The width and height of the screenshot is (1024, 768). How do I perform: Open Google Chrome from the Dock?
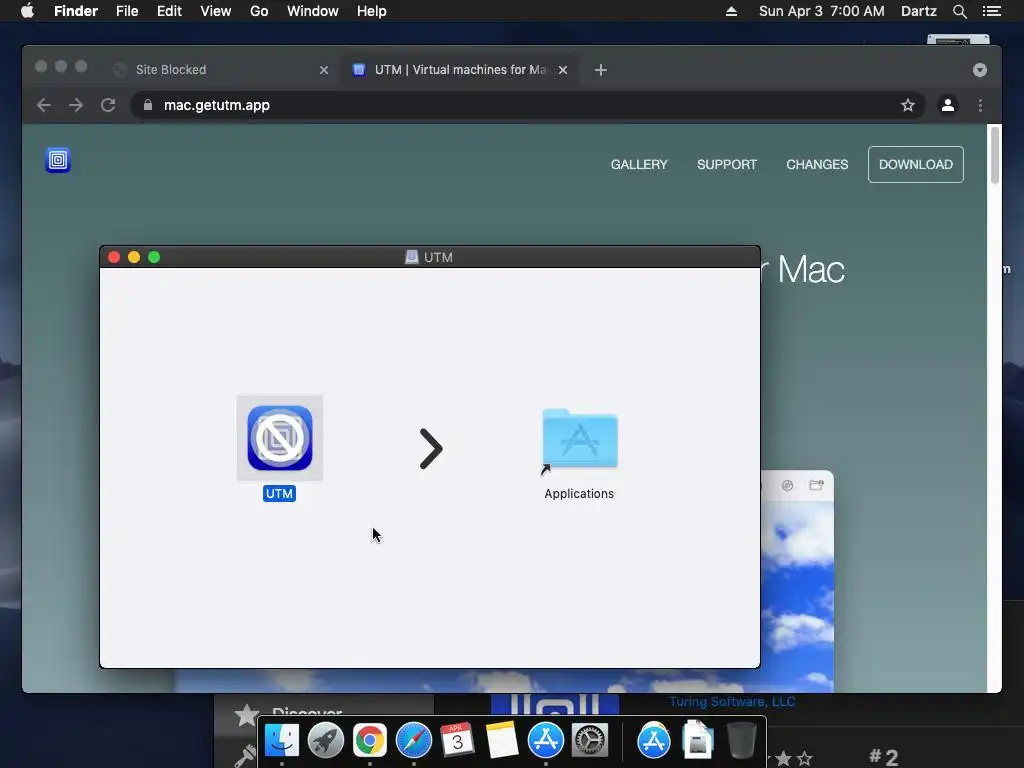click(370, 741)
